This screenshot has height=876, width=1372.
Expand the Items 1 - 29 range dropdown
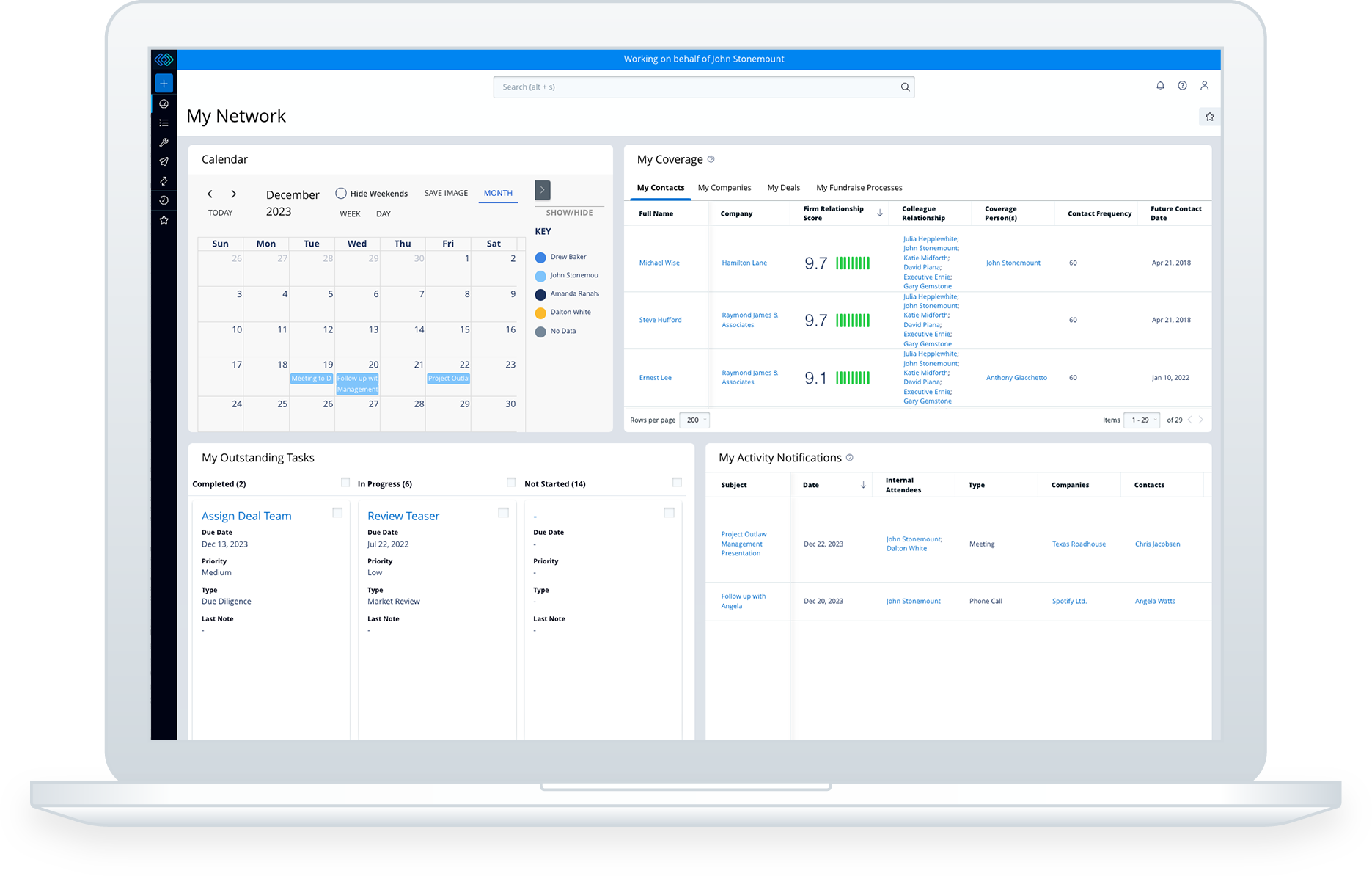click(1142, 420)
